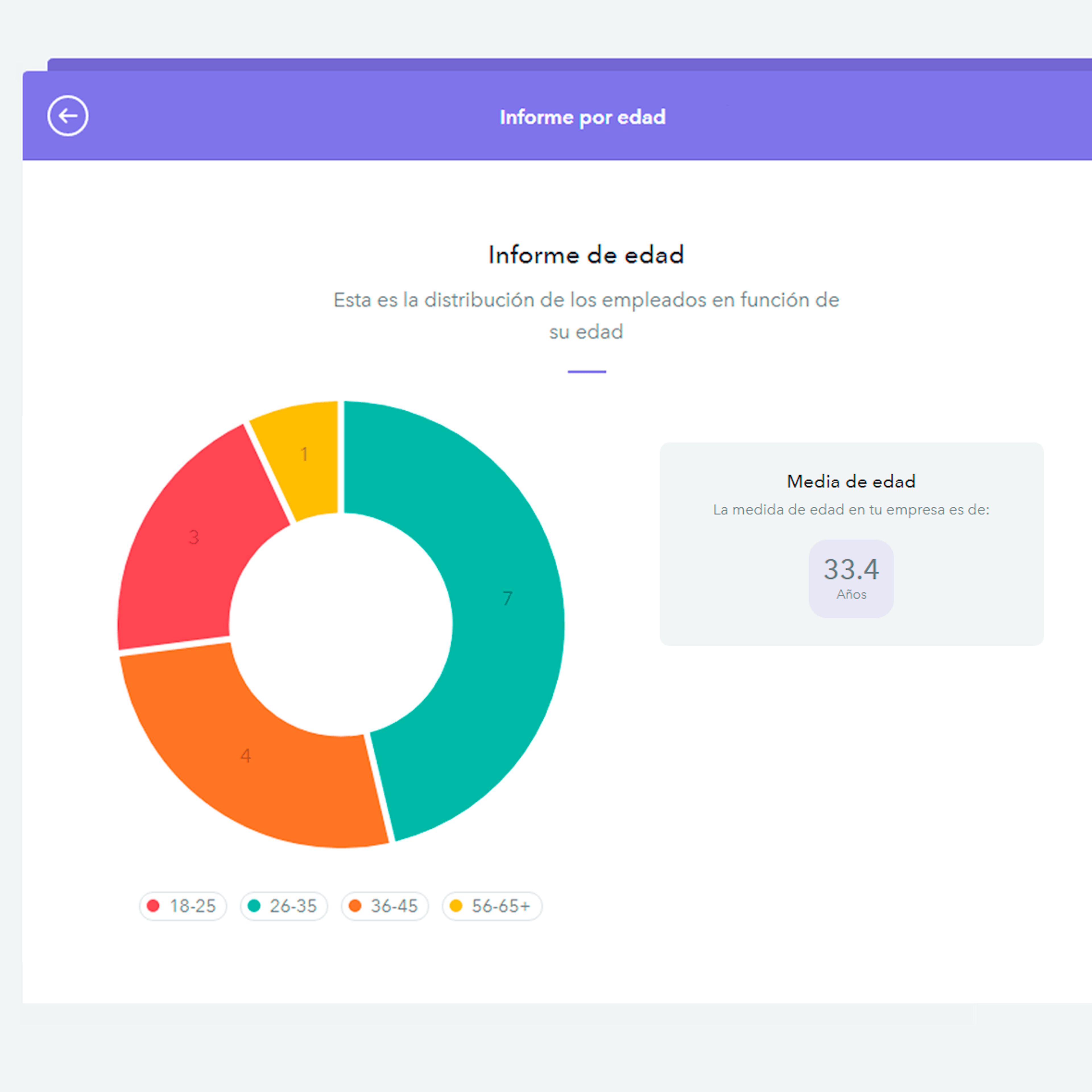This screenshot has height=1092, width=1092.
Task: Click the Informe de edad heading
Action: point(586,255)
